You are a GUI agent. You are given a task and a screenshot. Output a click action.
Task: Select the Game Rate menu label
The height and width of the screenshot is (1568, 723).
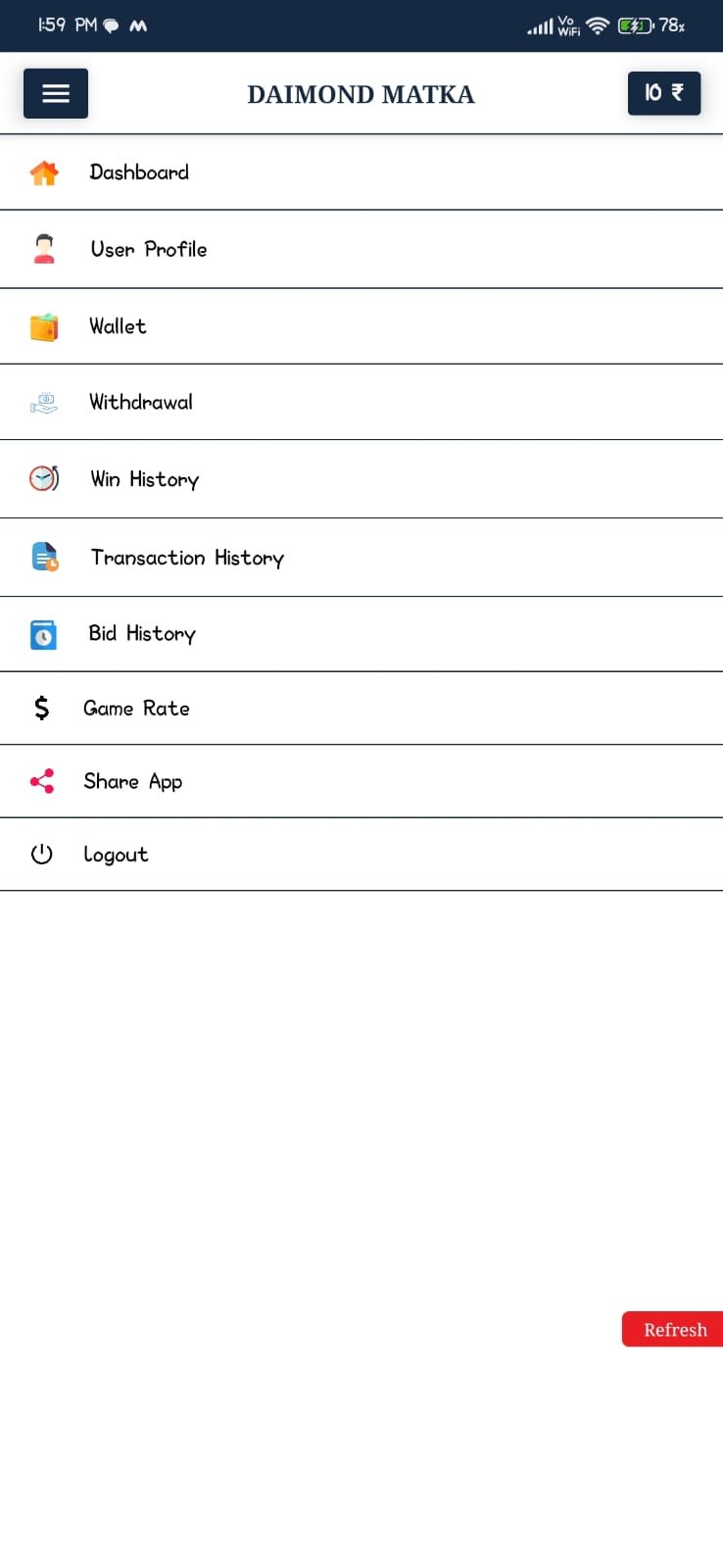point(136,708)
